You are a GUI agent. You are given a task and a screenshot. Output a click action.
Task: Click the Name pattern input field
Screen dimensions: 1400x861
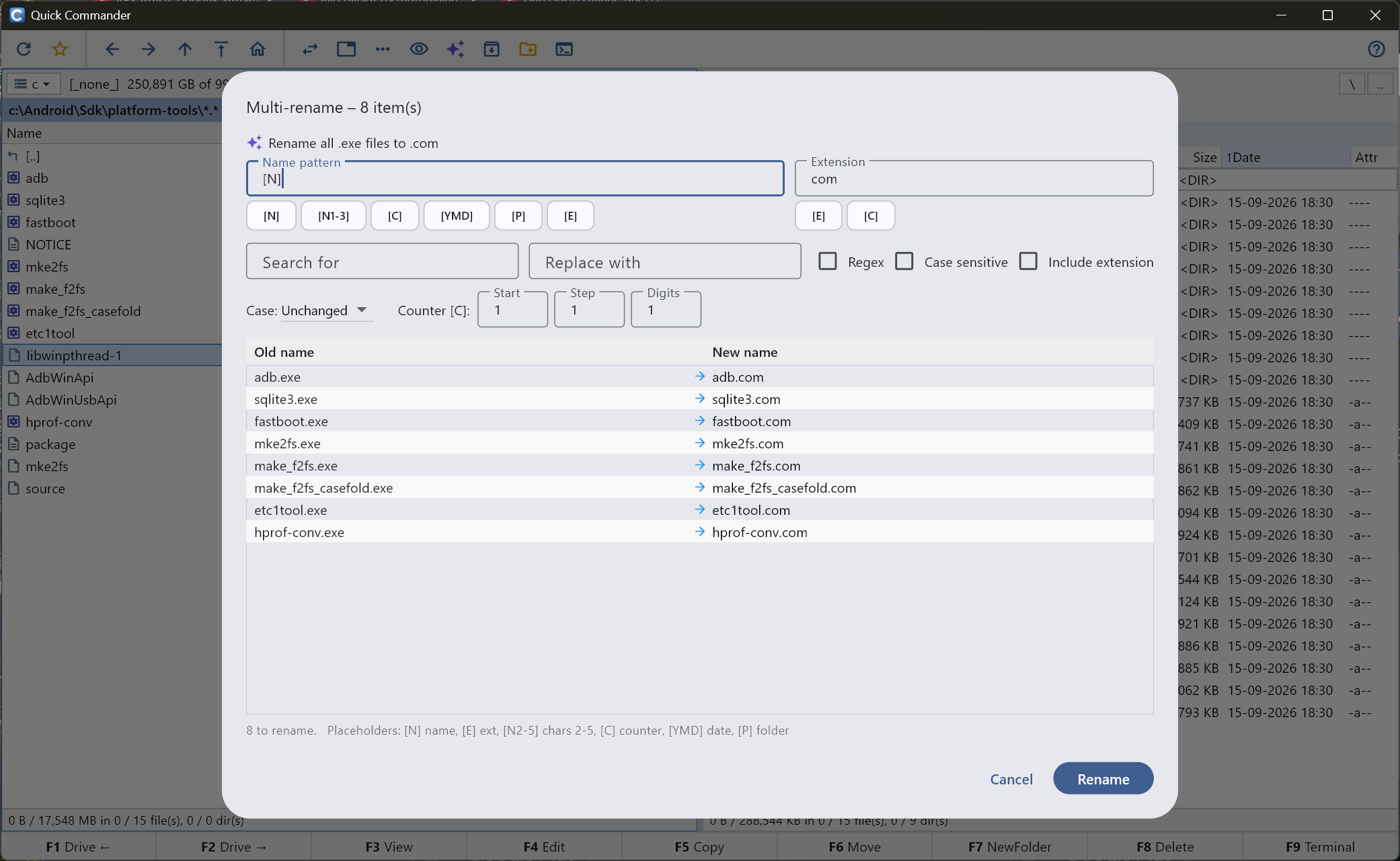point(515,179)
